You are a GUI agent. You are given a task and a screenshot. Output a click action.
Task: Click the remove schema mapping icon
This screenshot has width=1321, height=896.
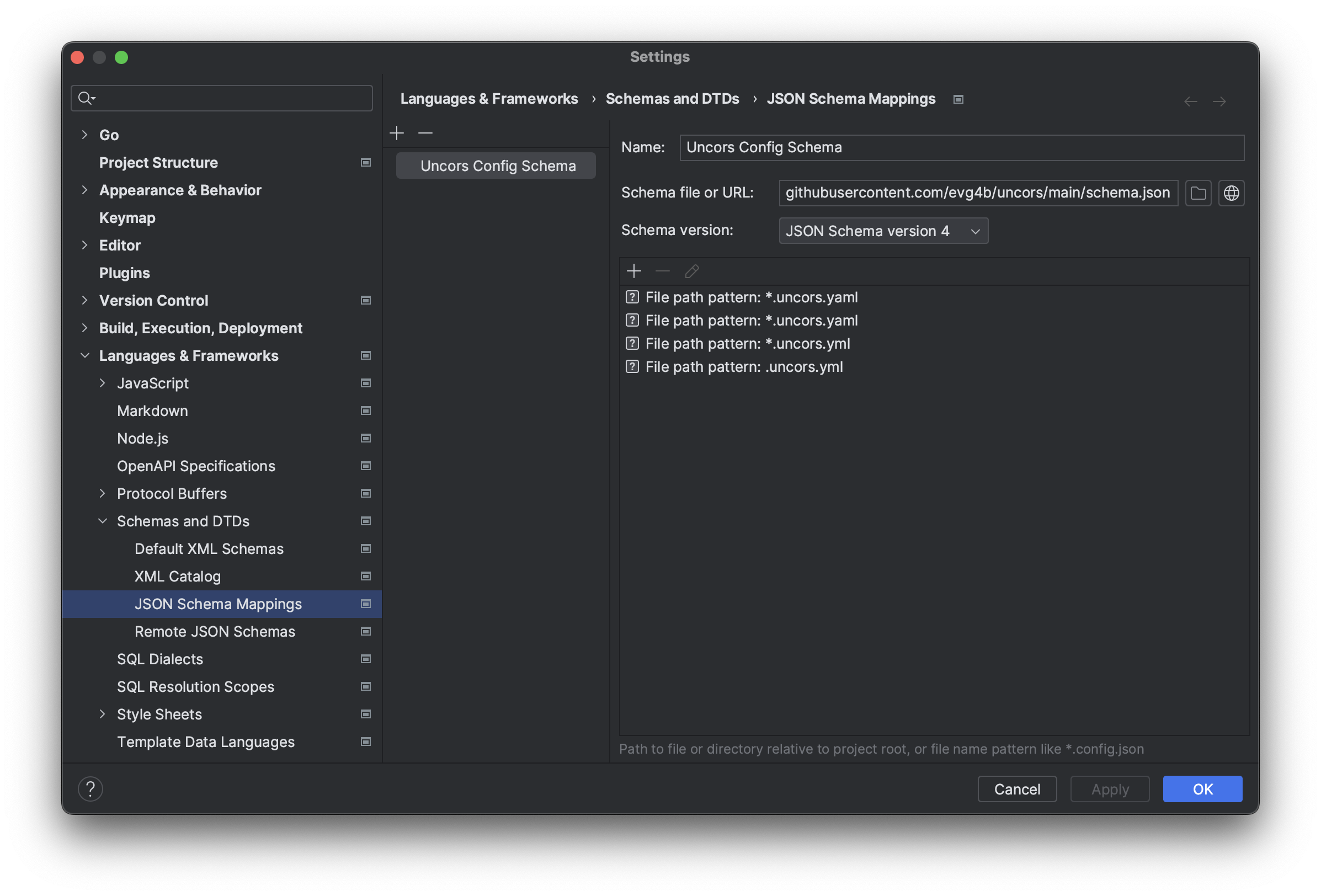pyautogui.click(x=424, y=131)
